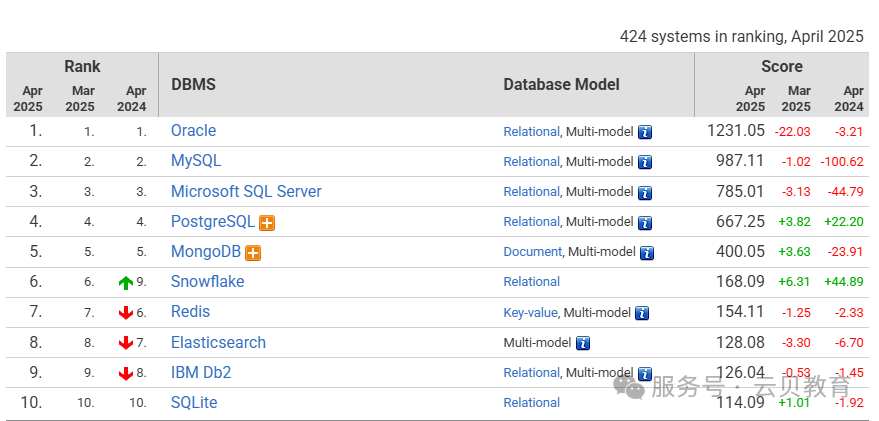879x421 pixels.
Task: Click the -23.91 value in MongoDB row
Action: pyautogui.click(x=845, y=252)
